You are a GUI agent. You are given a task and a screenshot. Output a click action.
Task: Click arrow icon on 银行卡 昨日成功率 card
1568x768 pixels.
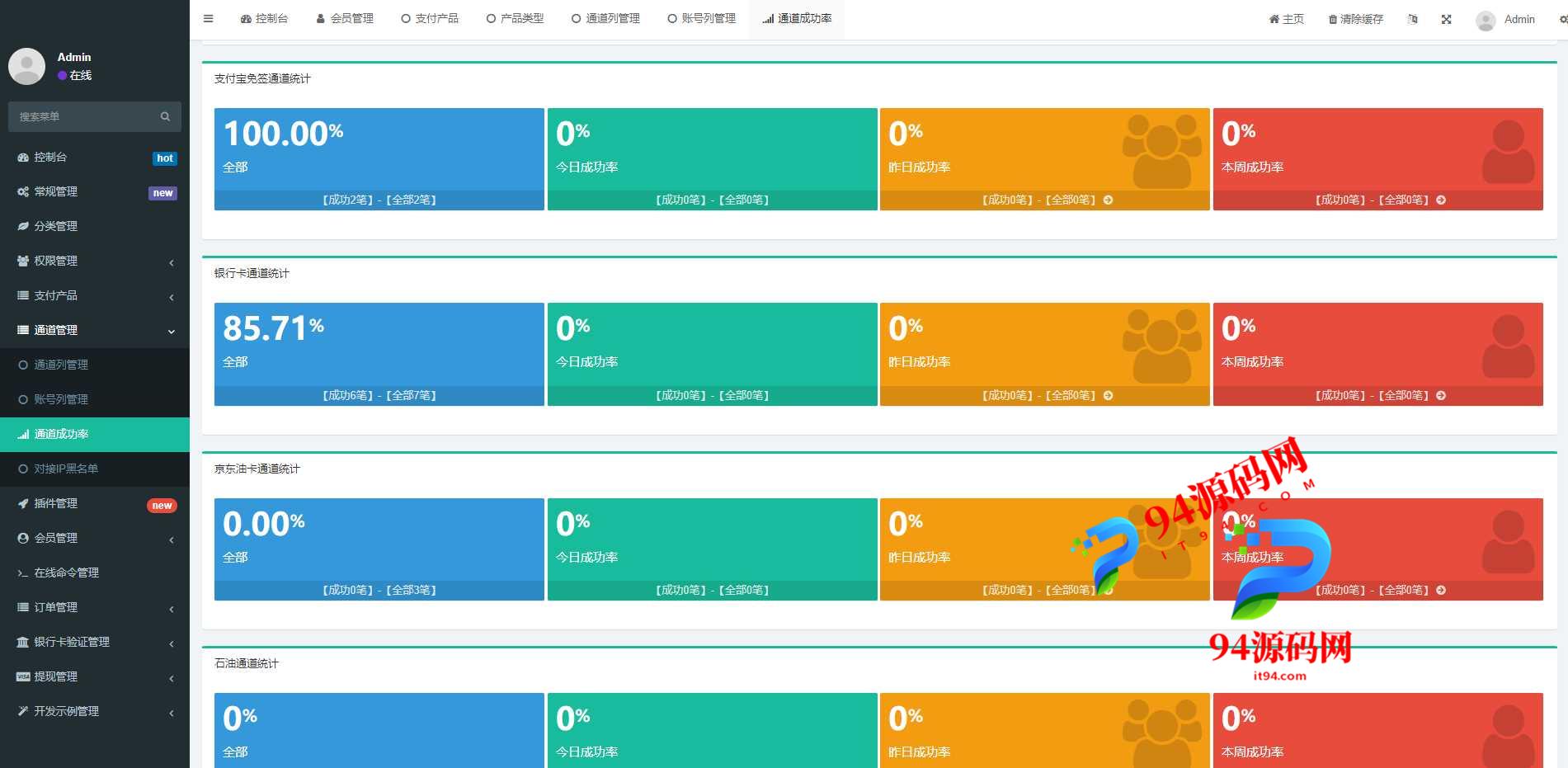pyautogui.click(x=1108, y=395)
